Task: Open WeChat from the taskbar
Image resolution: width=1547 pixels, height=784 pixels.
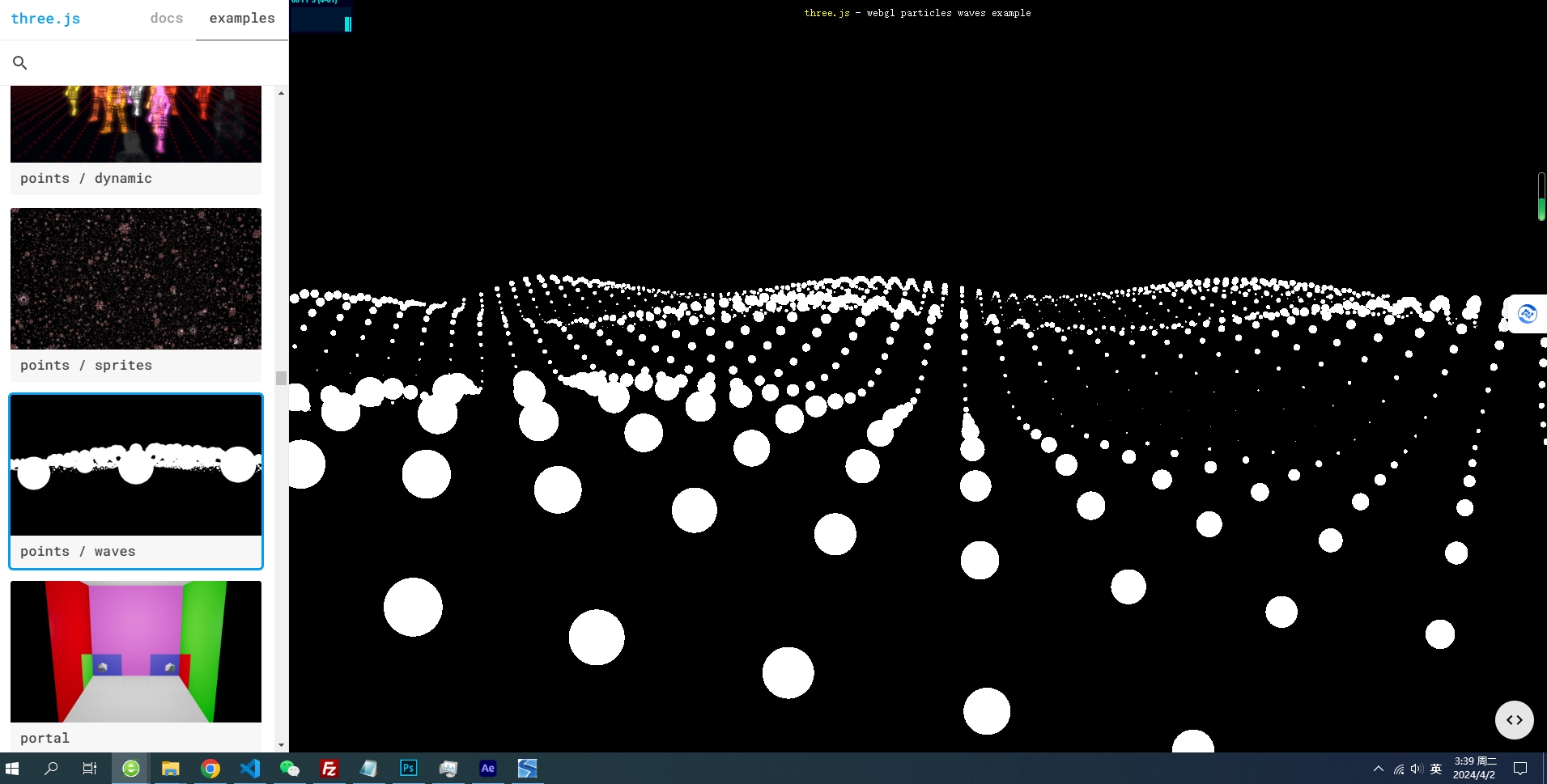Action: [289, 769]
